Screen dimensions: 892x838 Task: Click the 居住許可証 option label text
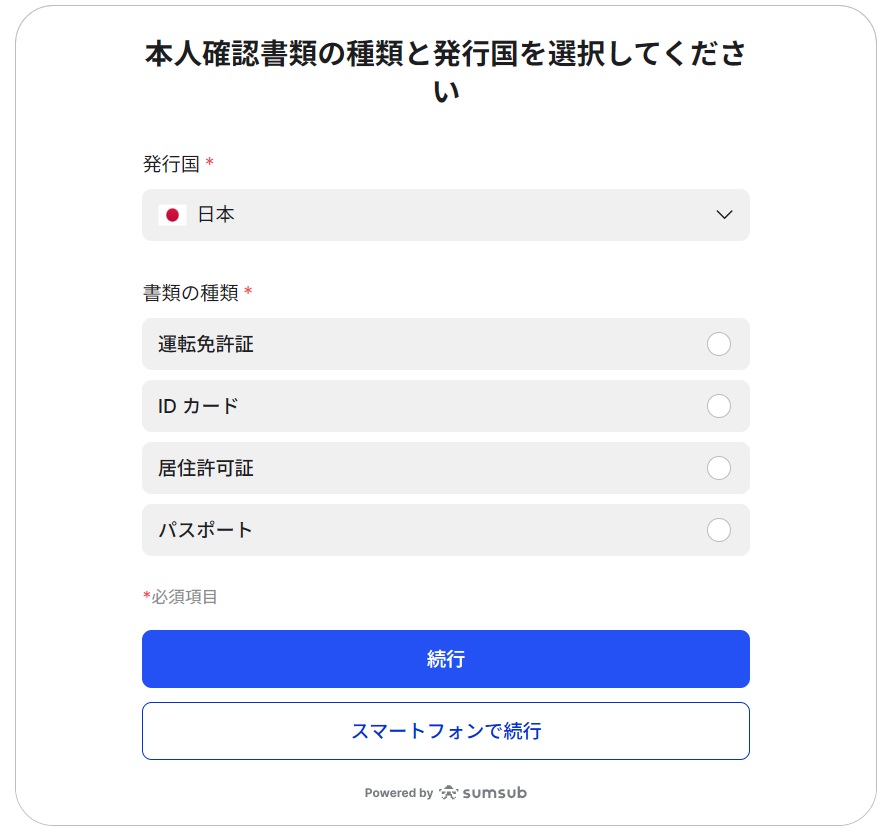[206, 469]
